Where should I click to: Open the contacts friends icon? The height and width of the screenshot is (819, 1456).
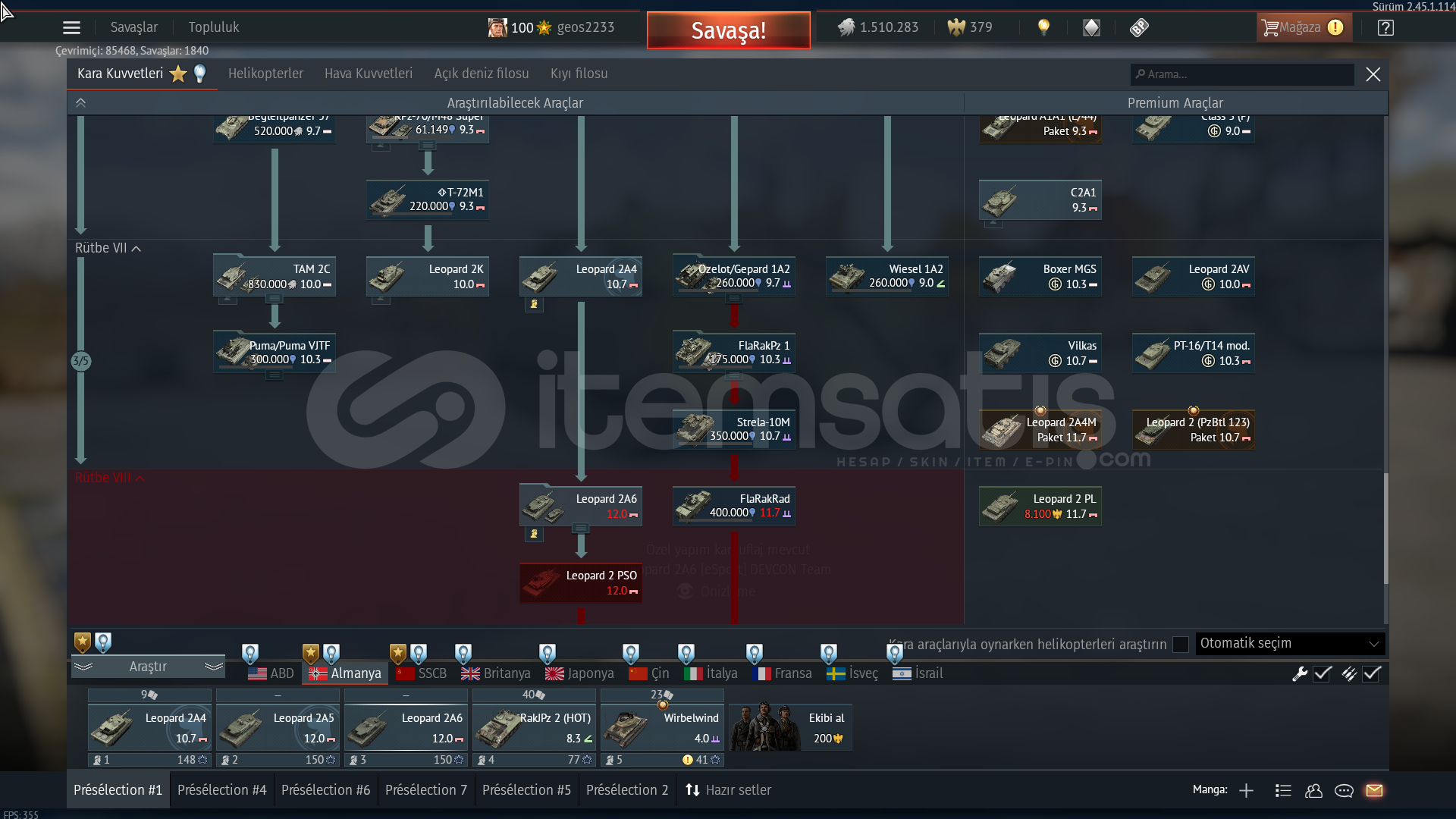click(x=1313, y=790)
